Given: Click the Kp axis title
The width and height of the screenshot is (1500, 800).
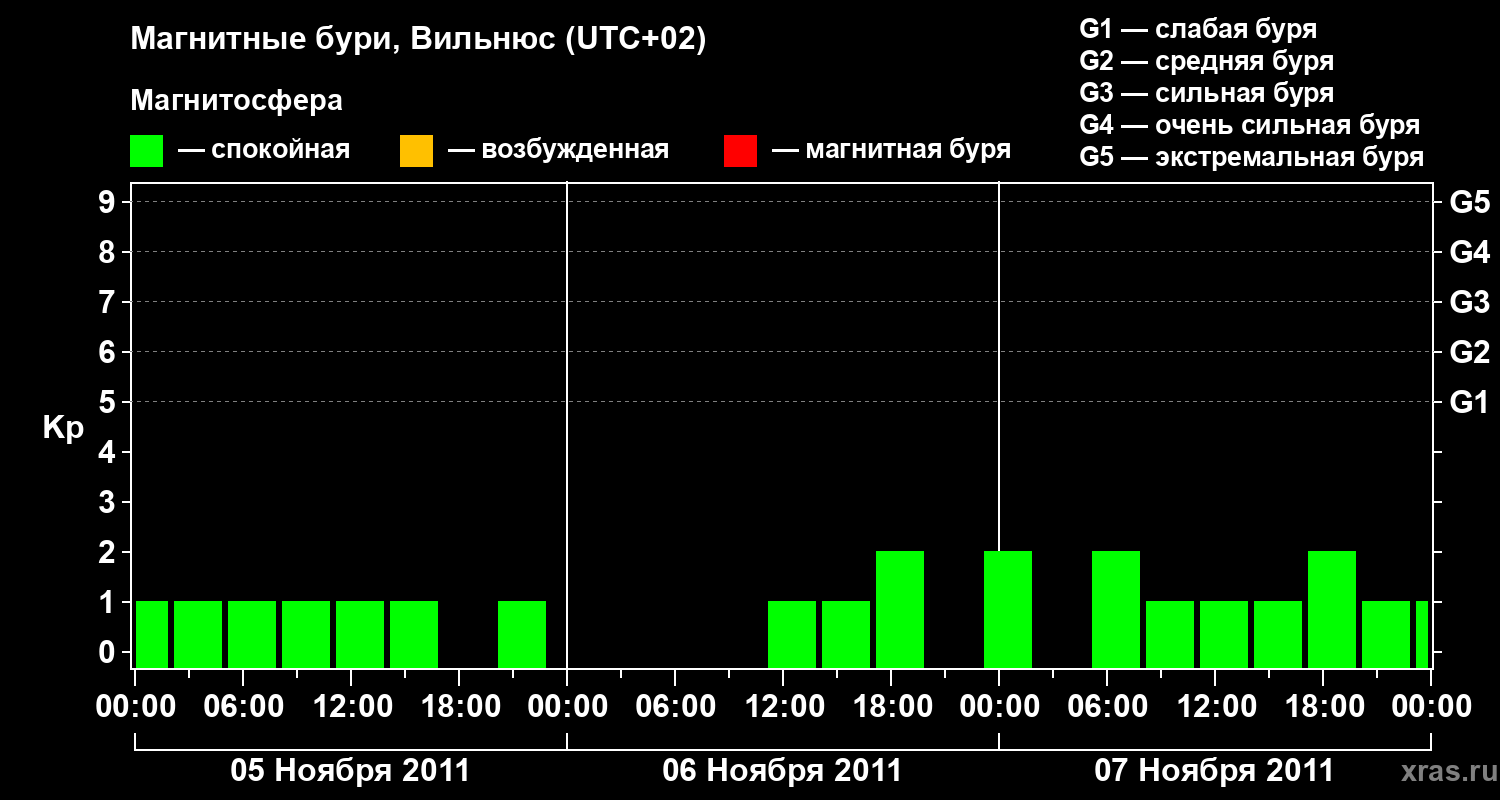Looking at the screenshot, I should [63, 428].
